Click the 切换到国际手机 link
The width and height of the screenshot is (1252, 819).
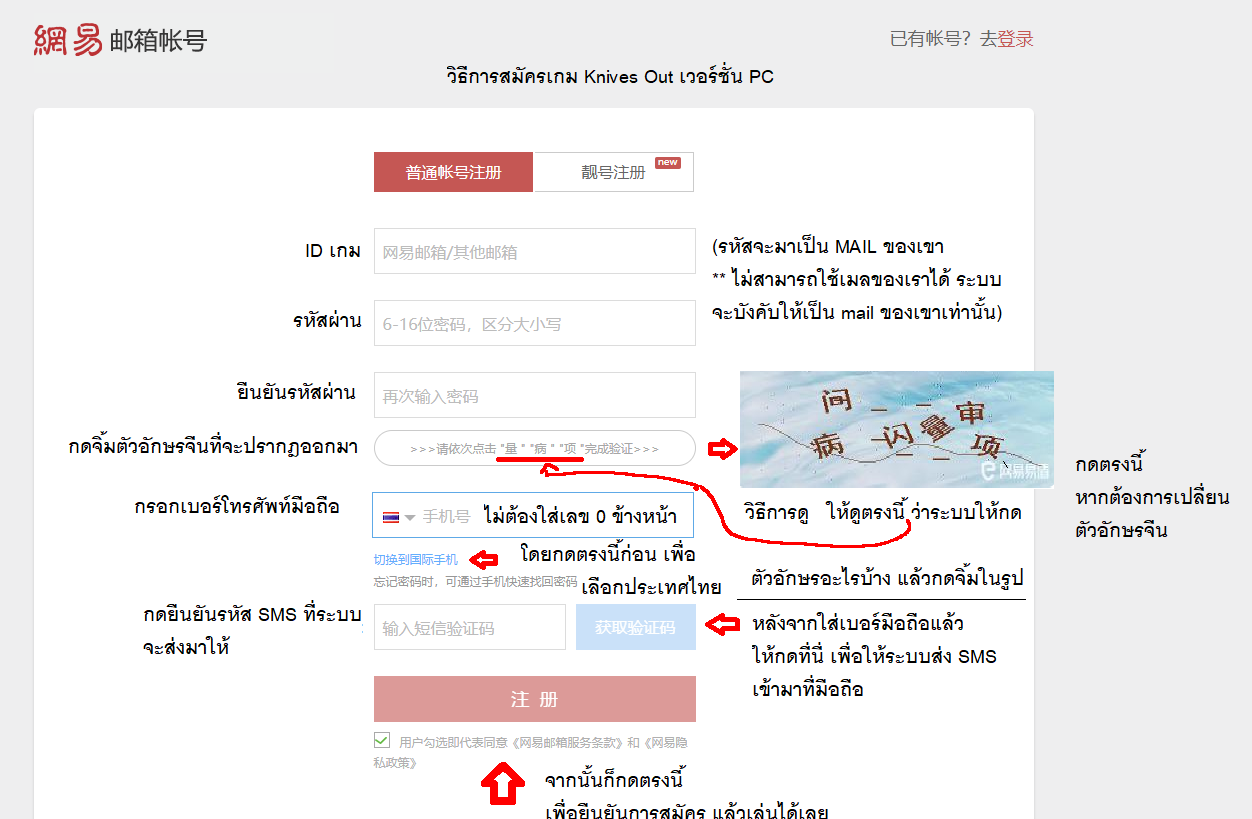416,560
